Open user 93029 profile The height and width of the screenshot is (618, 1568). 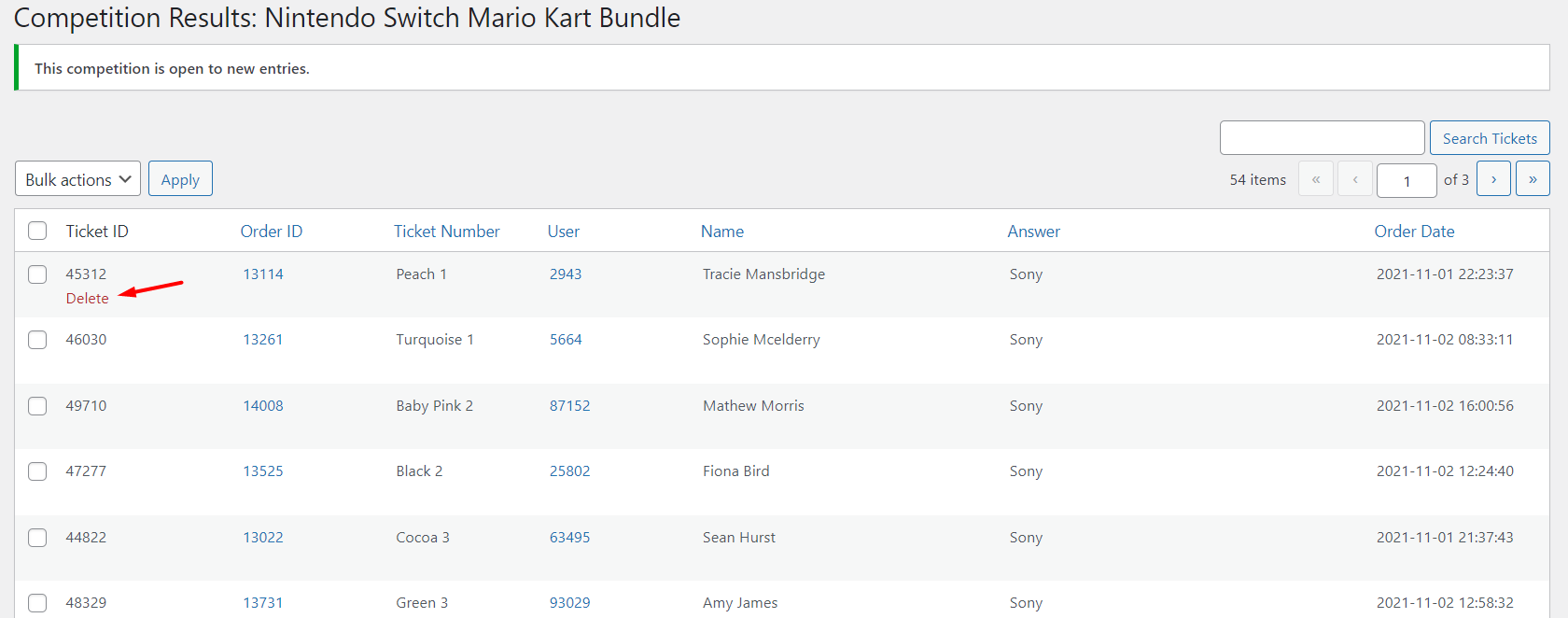569,603
